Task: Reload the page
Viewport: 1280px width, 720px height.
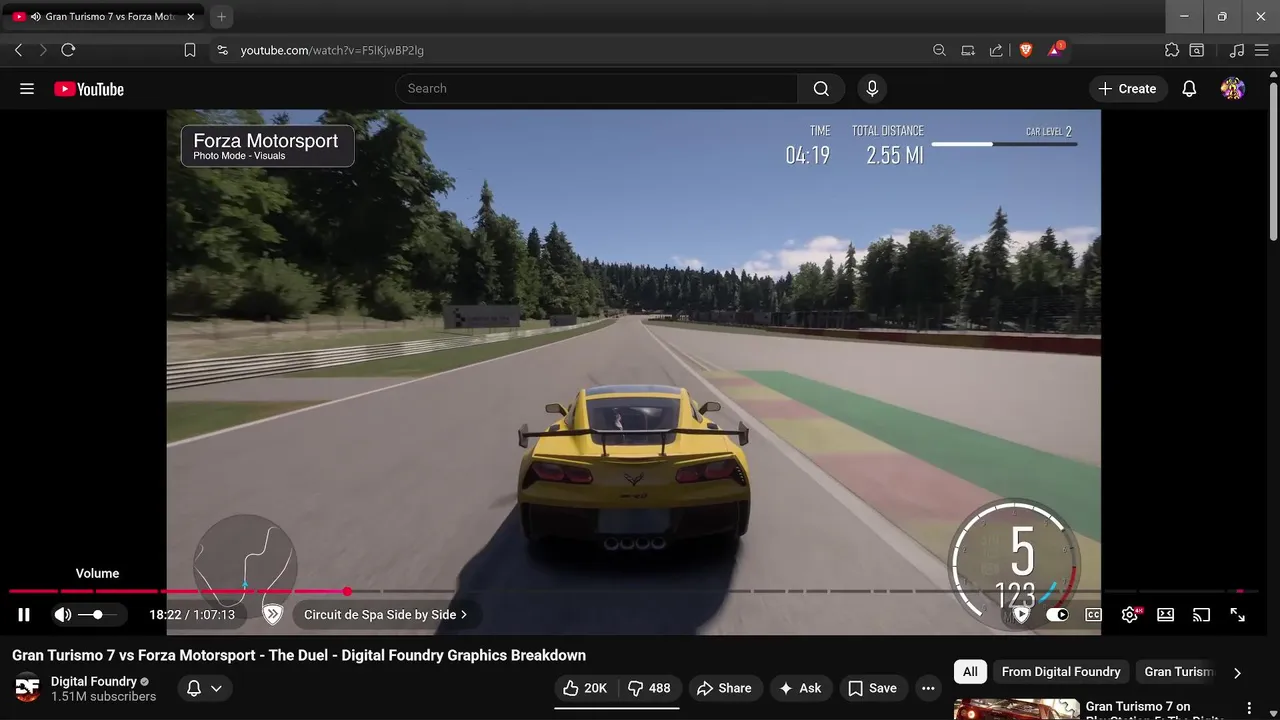Action: pos(68,50)
